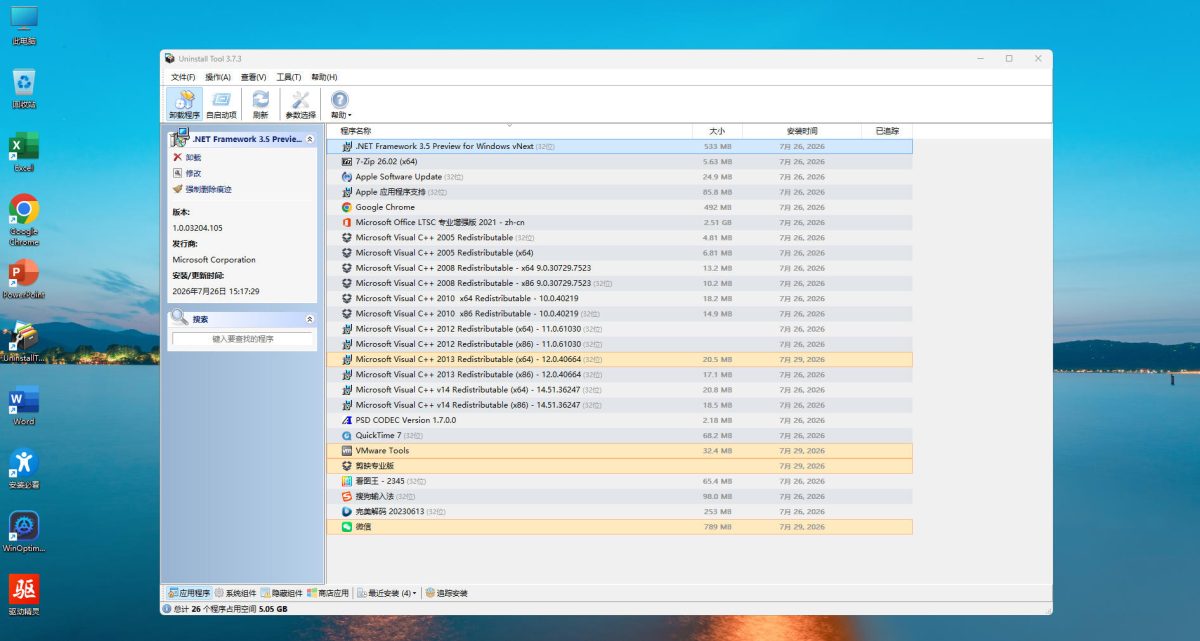The height and width of the screenshot is (641, 1200).
Task: Switch to the 隐藏组件 tab
Action: point(282,593)
